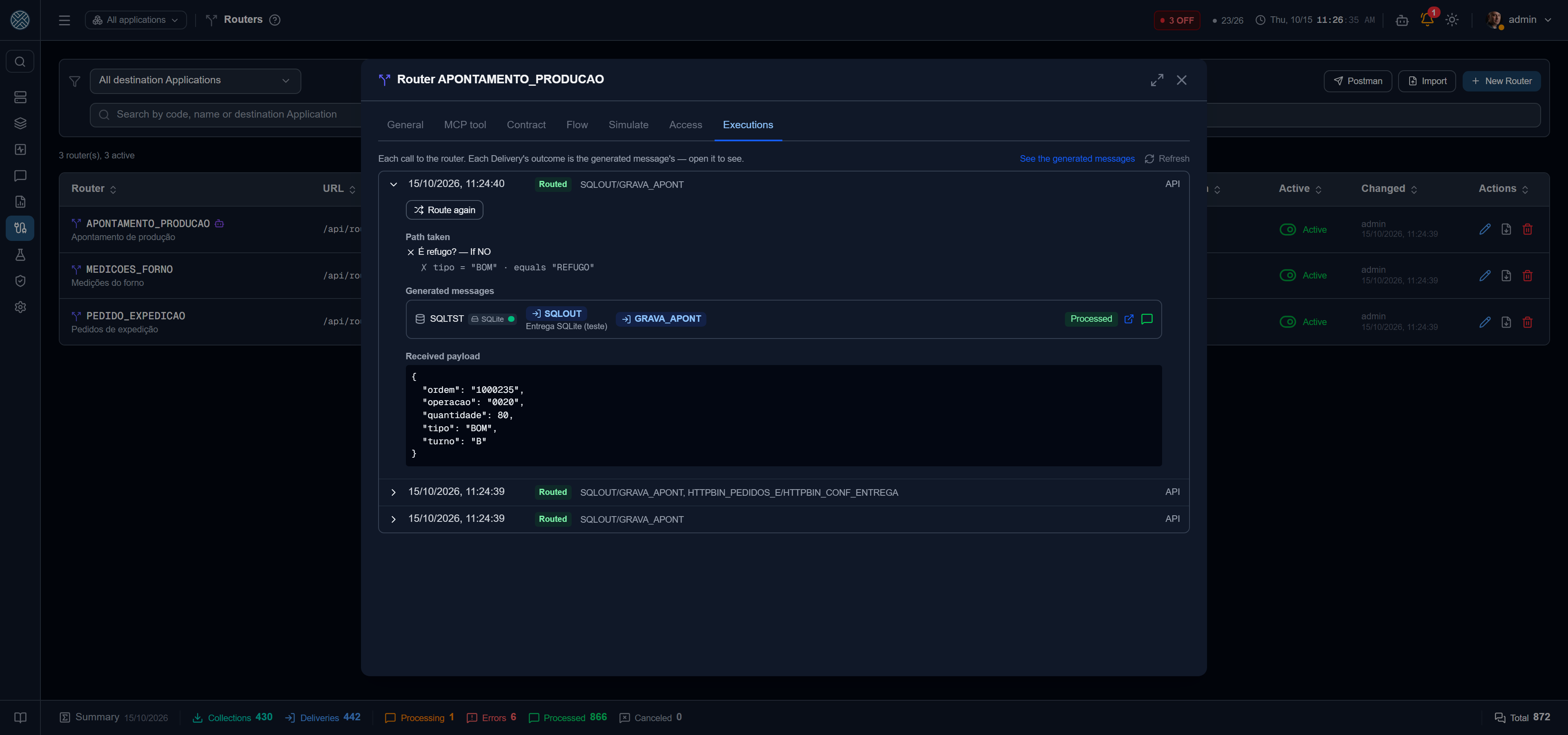The height and width of the screenshot is (735, 1568).
Task: Delete the MEDICOES_FORNO router with trash icon
Action: 1527,276
